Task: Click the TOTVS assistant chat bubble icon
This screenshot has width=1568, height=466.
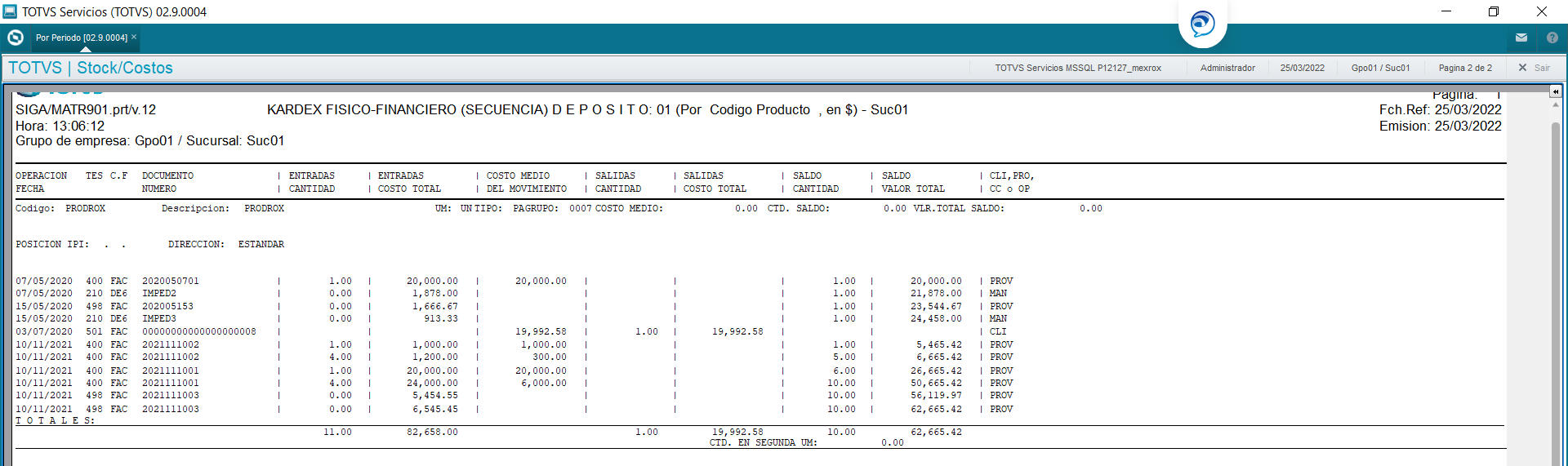Action: 1202,24
